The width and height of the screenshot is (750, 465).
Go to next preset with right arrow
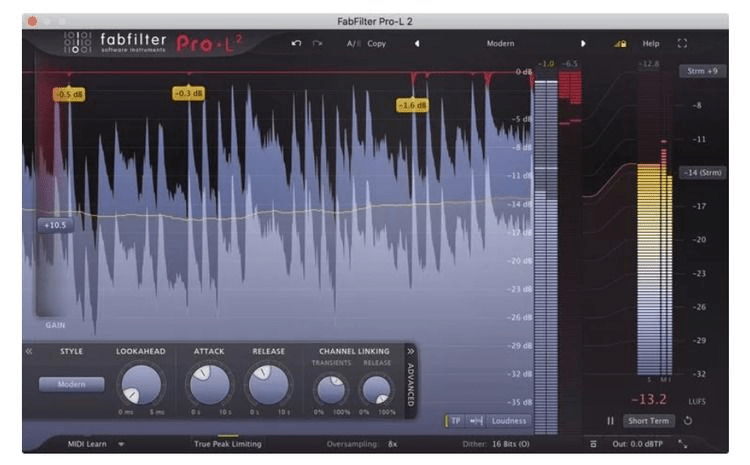[583, 44]
